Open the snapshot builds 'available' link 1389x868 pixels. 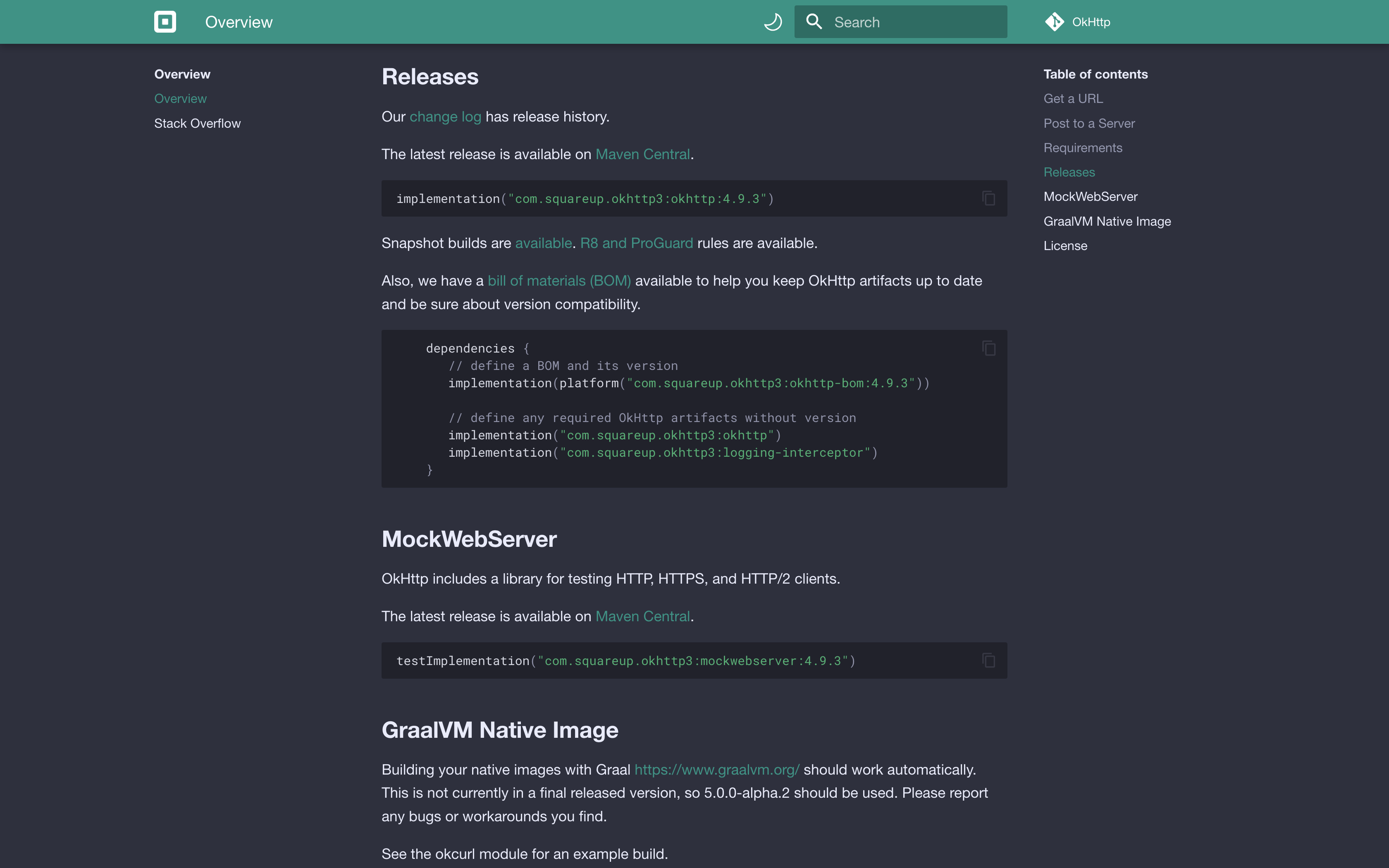tap(543, 243)
